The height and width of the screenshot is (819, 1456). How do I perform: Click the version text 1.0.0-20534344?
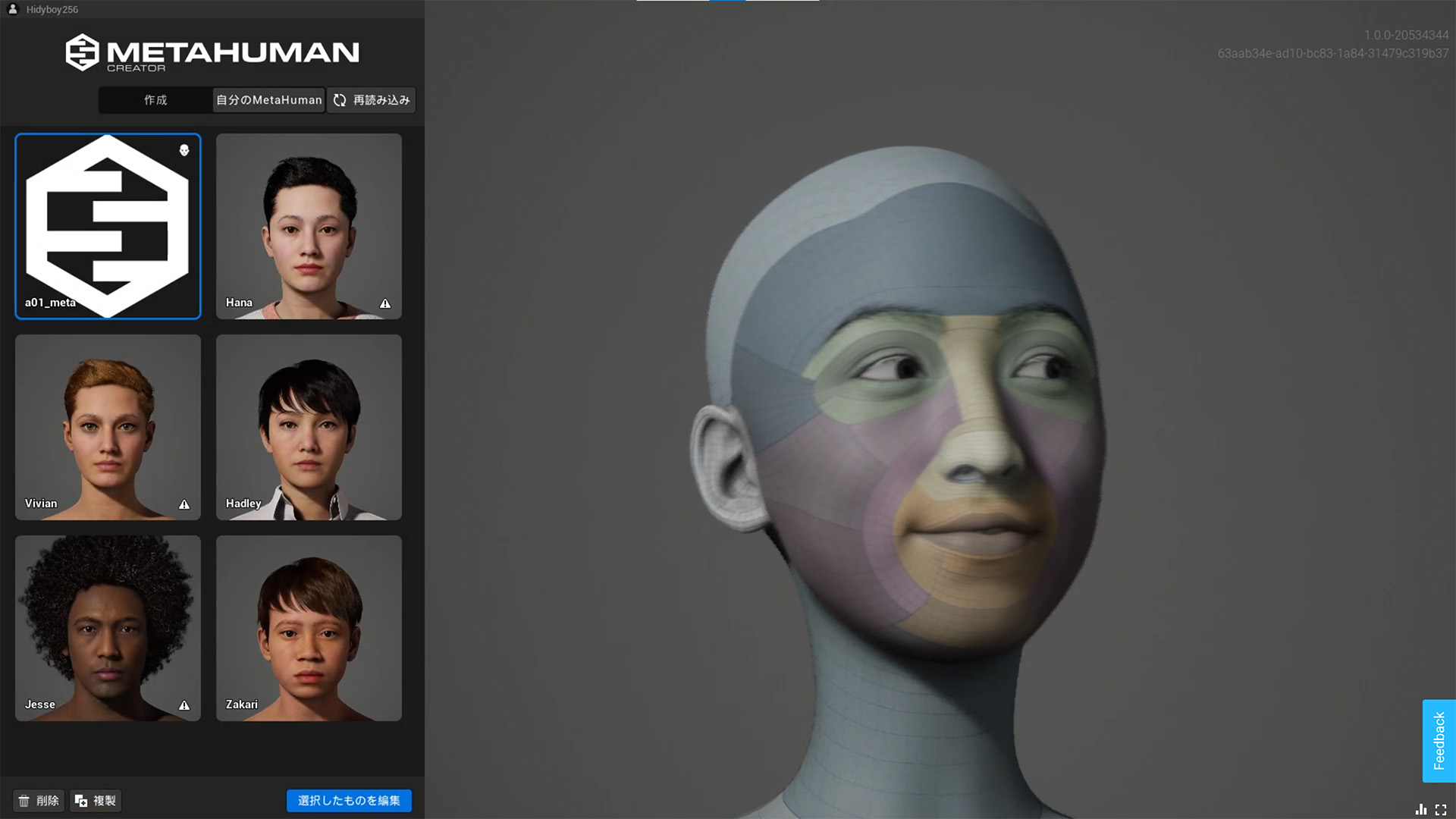pos(1406,35)
